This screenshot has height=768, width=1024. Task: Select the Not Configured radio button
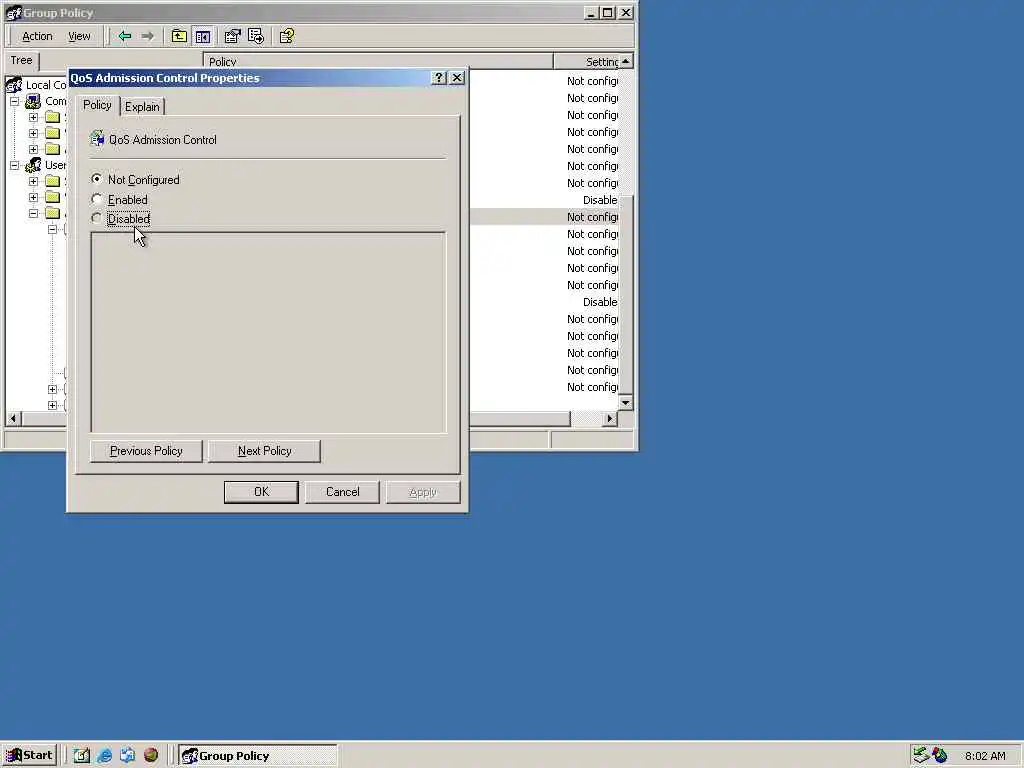tap(97, 179)
